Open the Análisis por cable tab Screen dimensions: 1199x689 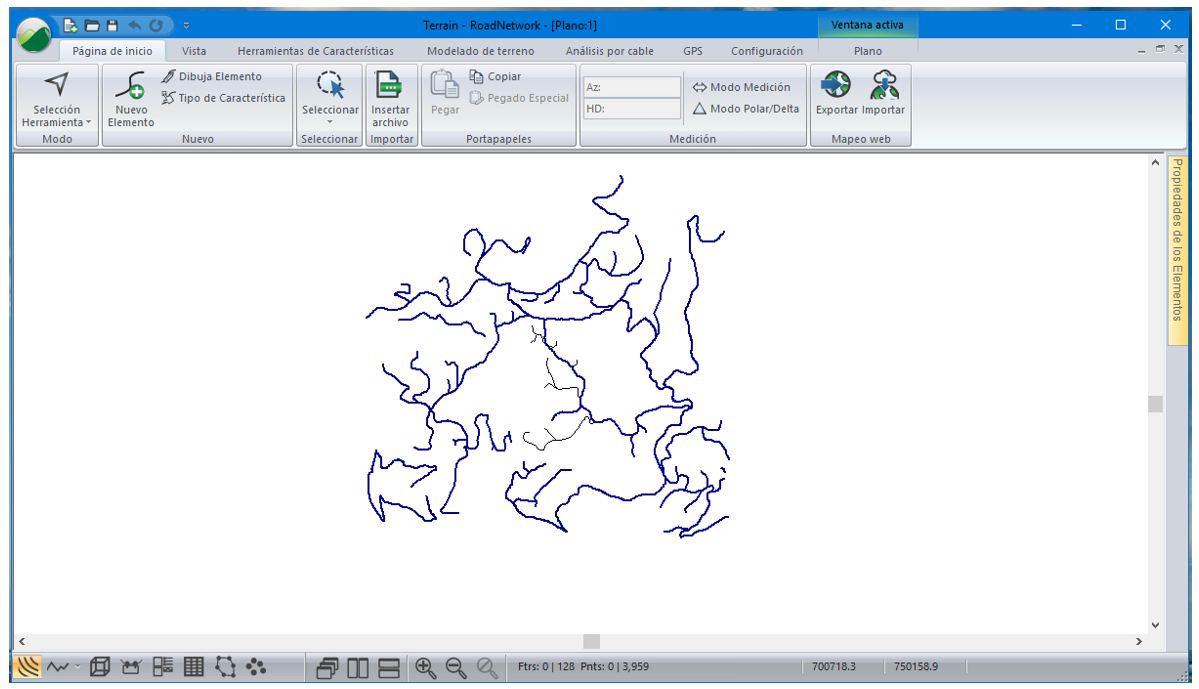[x=609, y=51]
